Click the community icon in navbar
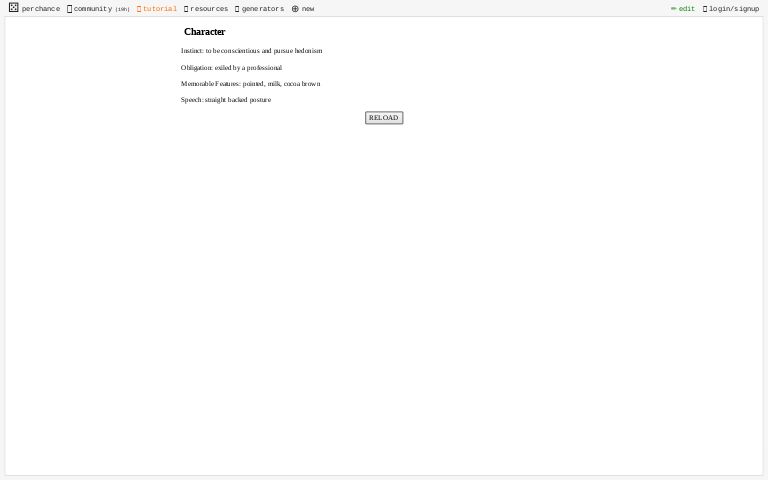 click(69, 9)
